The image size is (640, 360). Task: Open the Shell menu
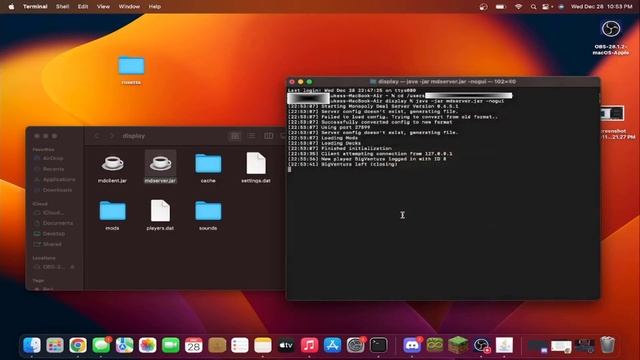(62, 7)
